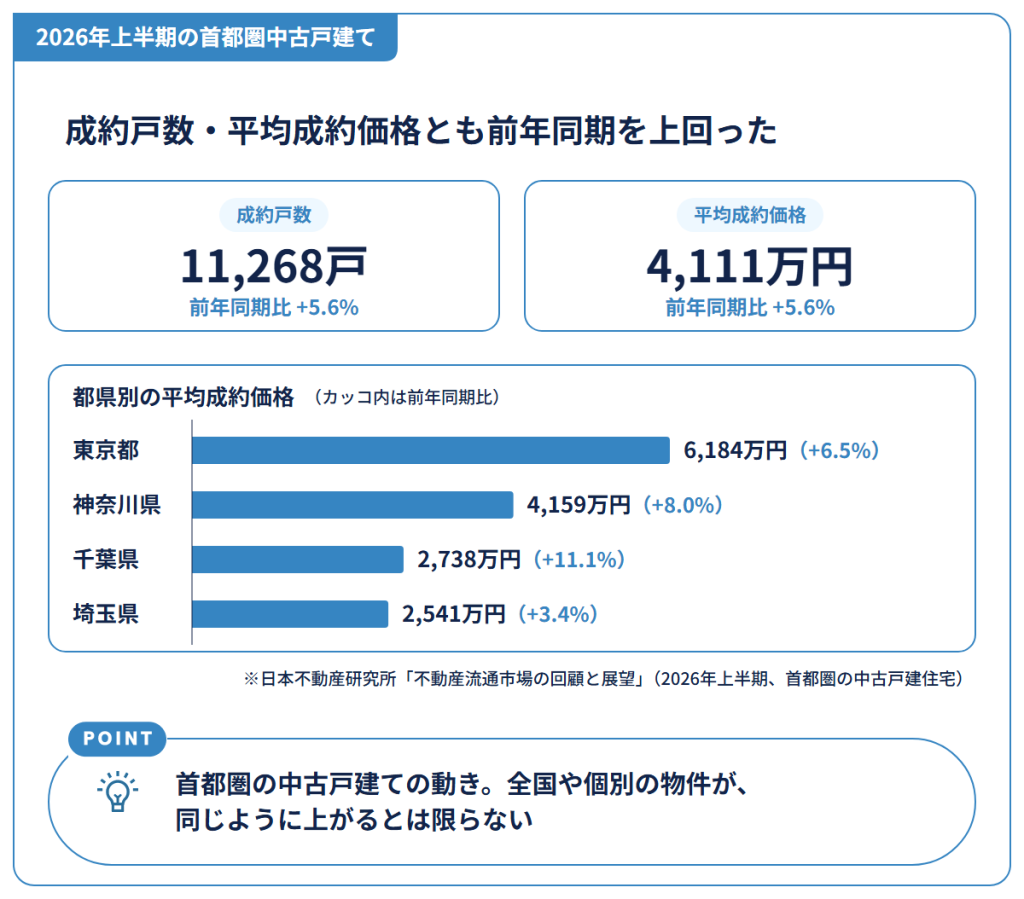Select the value 4,111万円
The image size is (1024, 899).
click(x=750, y=266)
